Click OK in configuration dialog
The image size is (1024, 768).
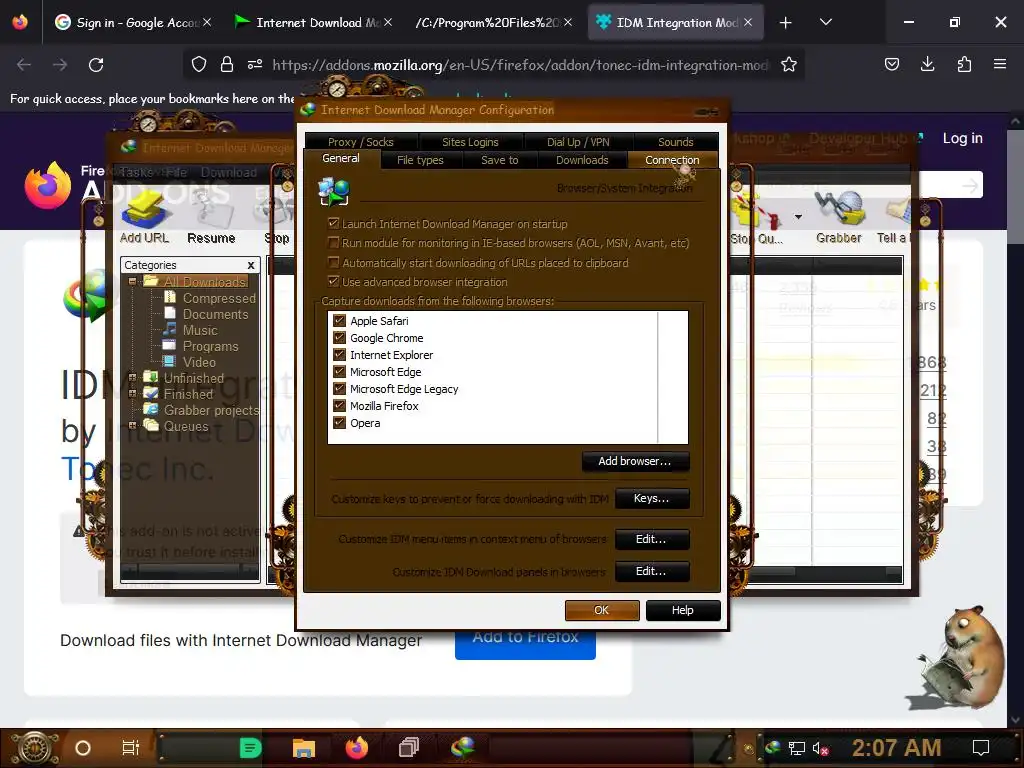pos(601,610)
